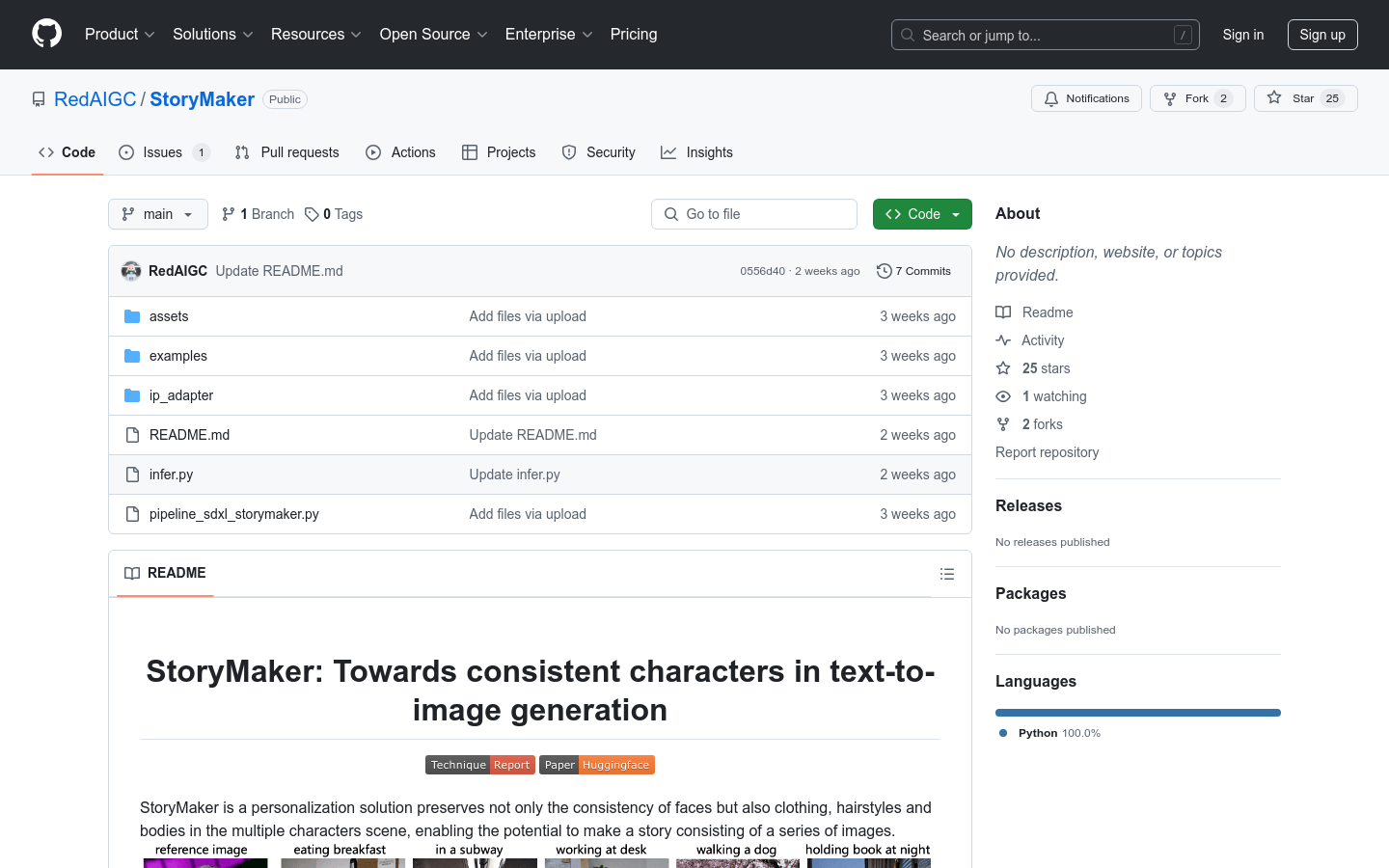Switch to the Actions tab

pyautogui.click(x=401, y=152)
